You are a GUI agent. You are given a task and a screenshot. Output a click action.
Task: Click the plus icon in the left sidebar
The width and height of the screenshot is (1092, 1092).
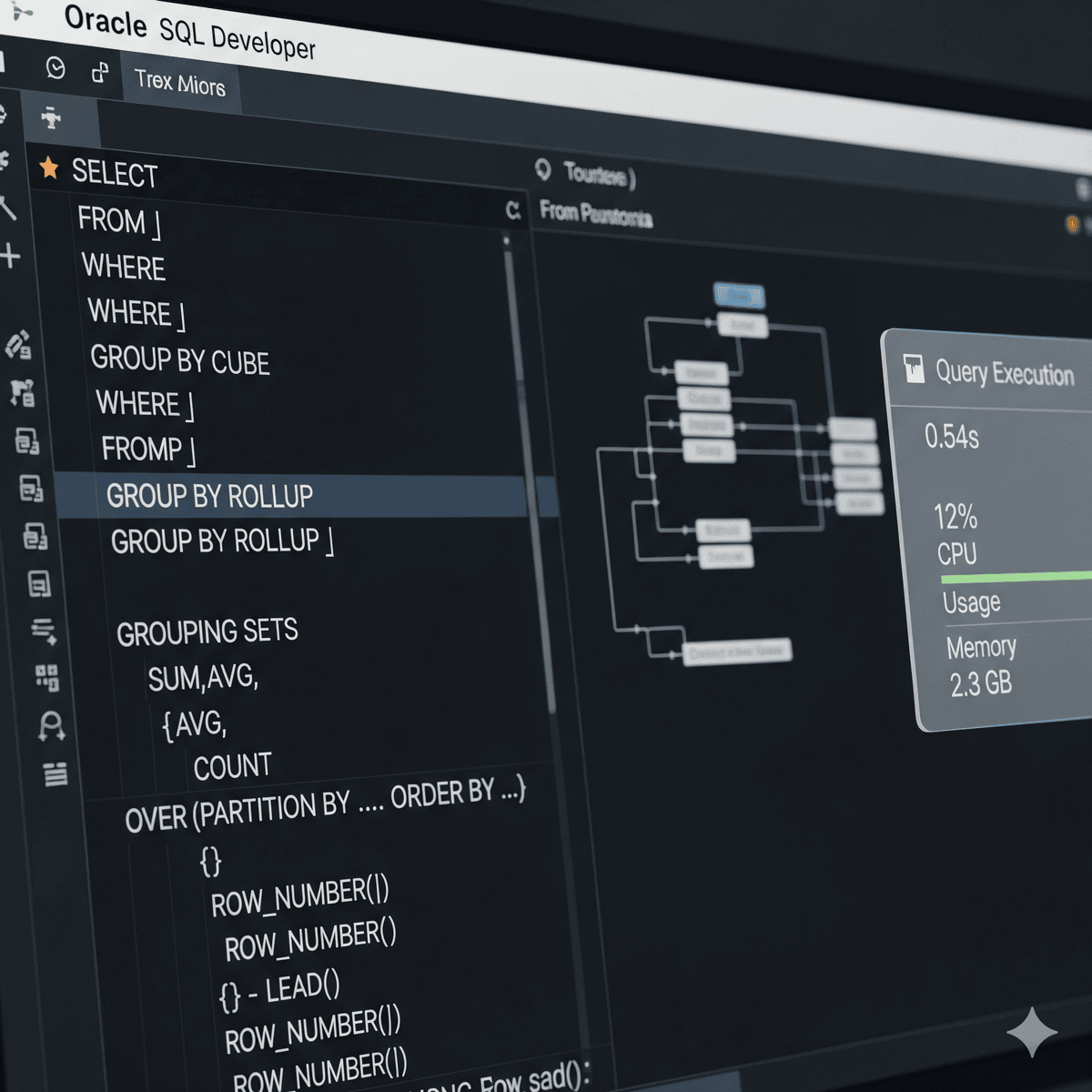click(x=10, y=256)
